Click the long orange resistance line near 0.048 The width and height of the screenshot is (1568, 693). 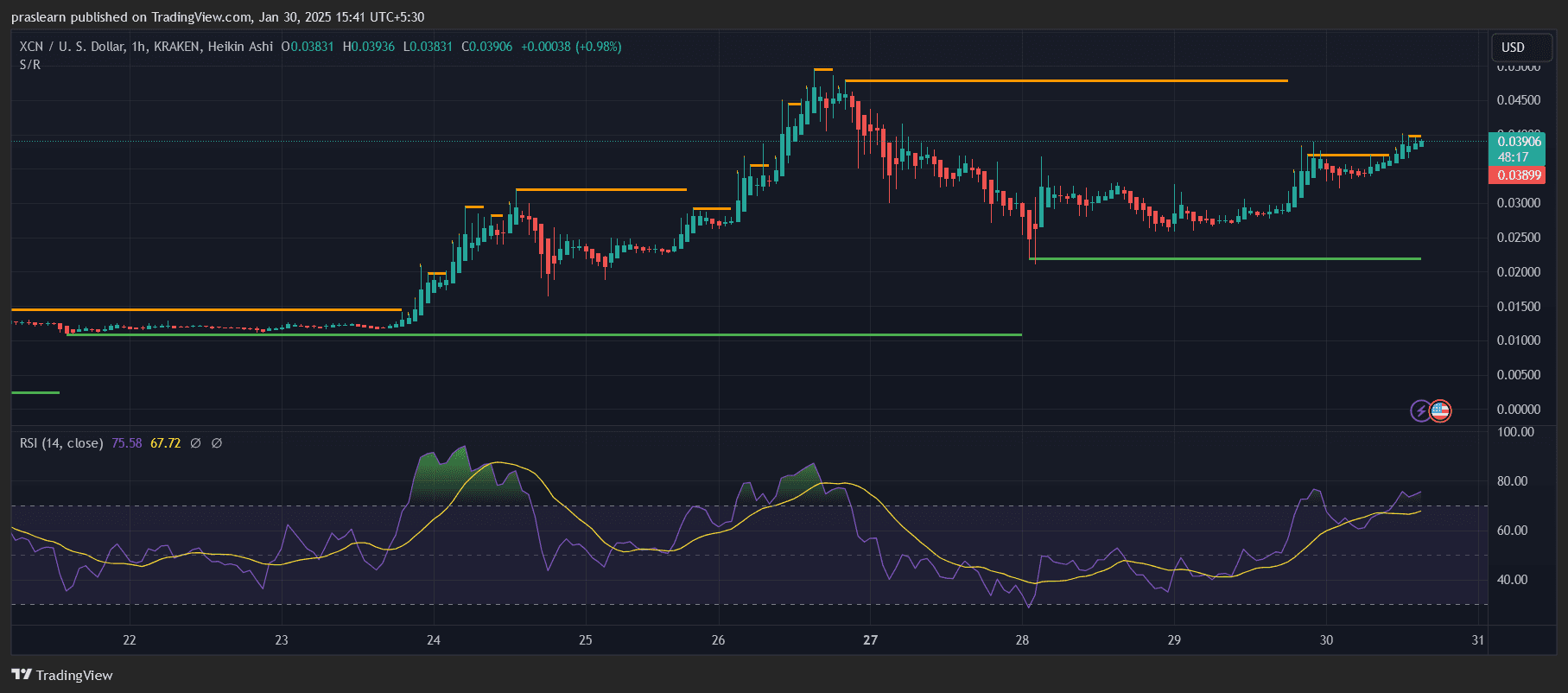[1066, 80]
